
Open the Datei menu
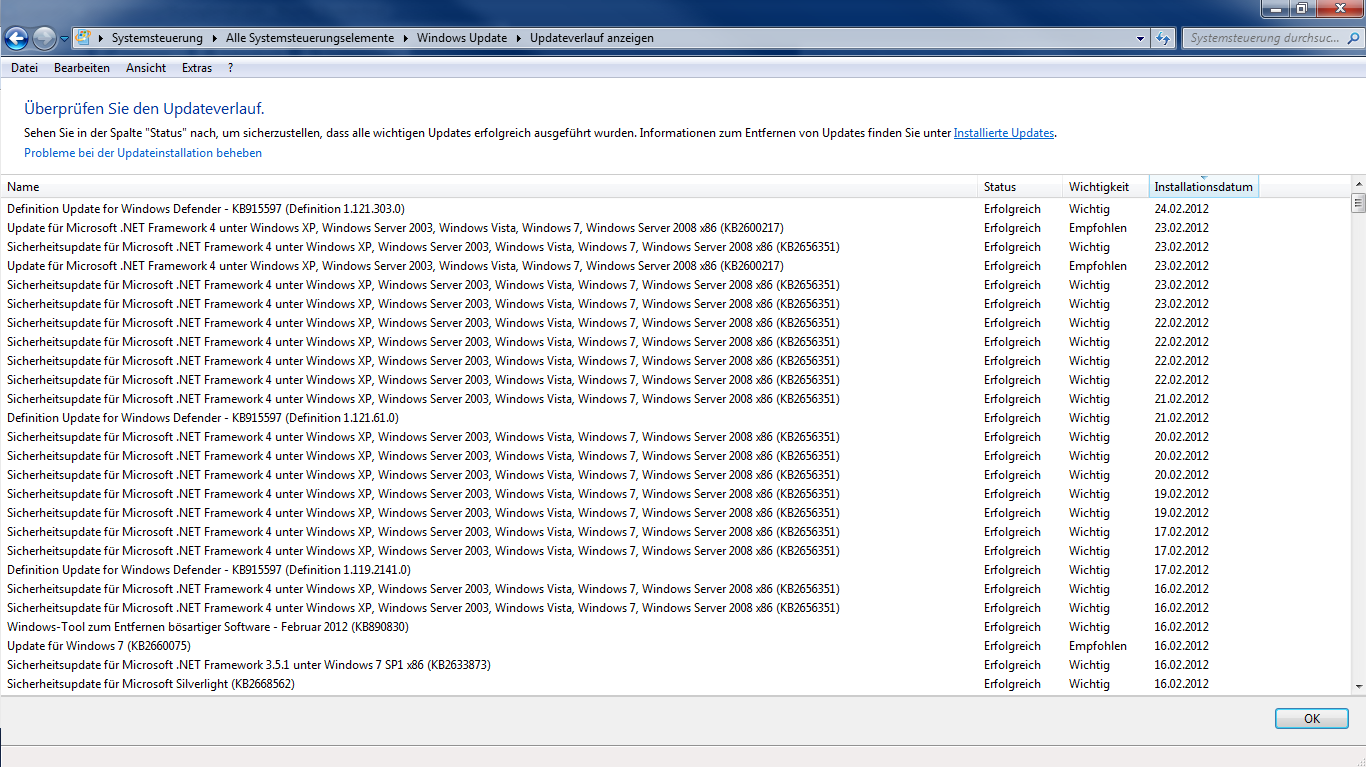point(24,68)
